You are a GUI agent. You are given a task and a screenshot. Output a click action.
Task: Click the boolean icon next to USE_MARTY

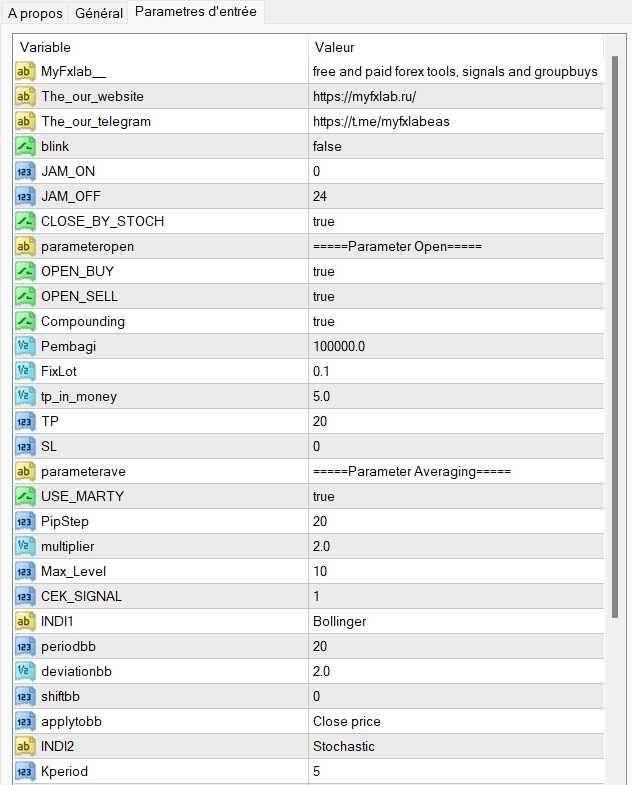tap(25, 496)
